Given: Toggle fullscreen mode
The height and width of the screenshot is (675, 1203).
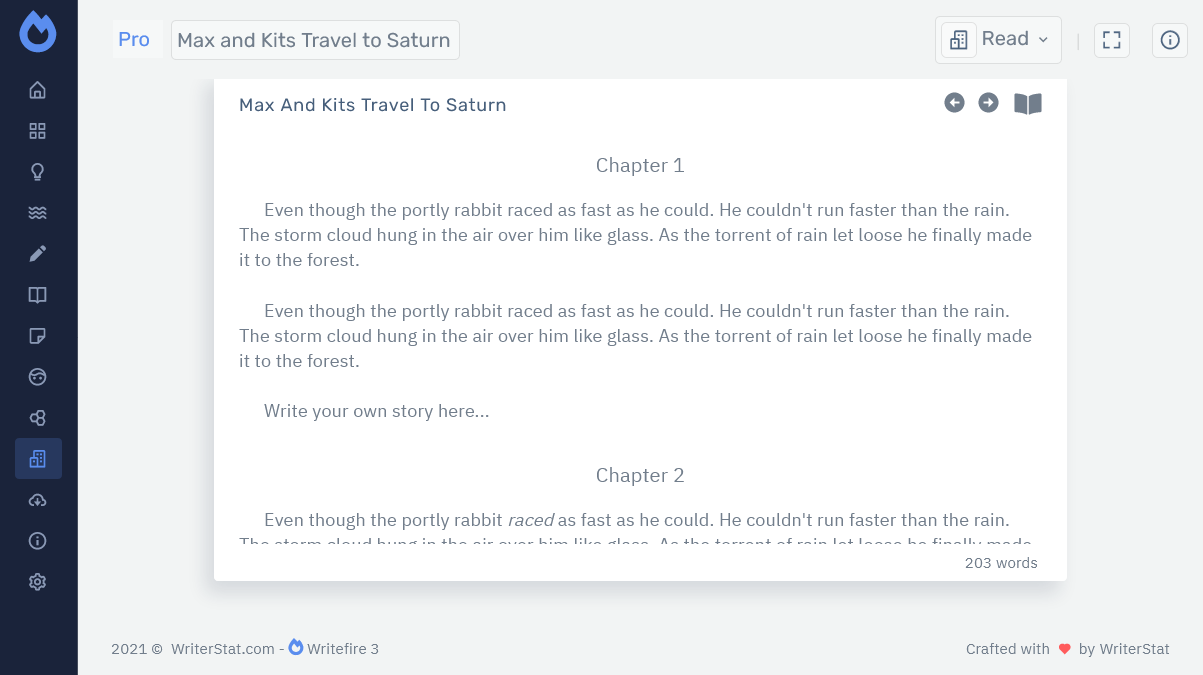Looking at the screenshot, I should click(x=1111, y=40).
